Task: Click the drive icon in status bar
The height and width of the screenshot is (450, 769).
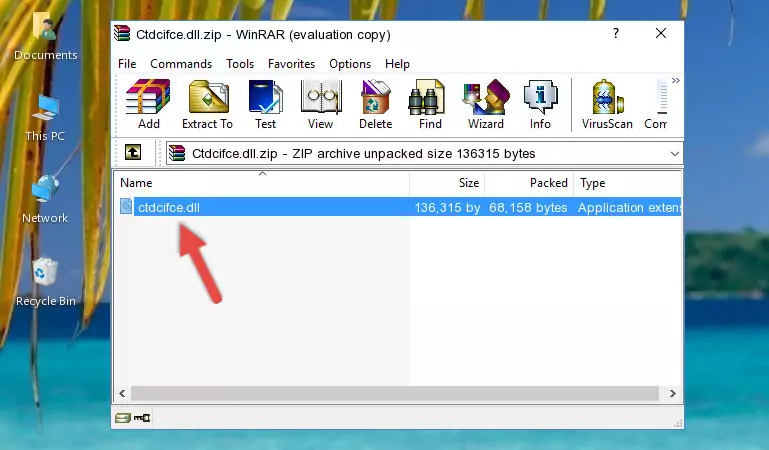Action: tap(123, 418)
